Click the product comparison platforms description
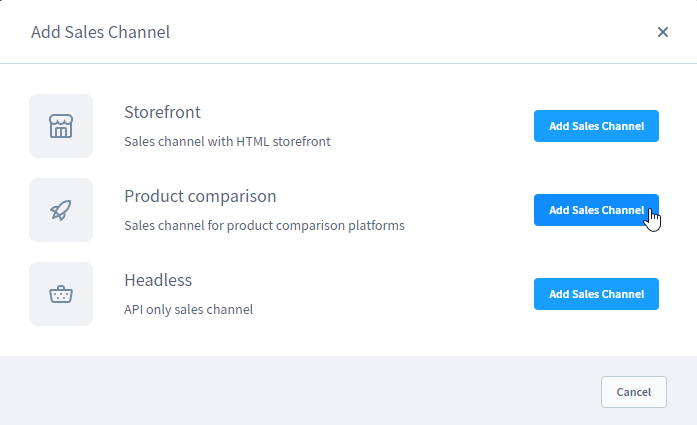697x425 pixels. pos(264,225)
